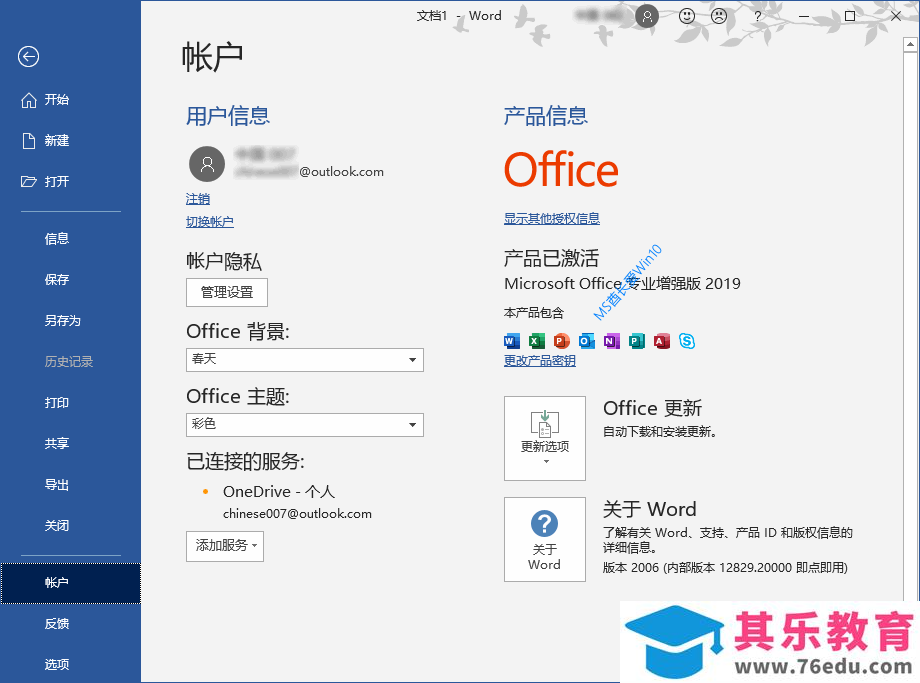Click the scrollbar up arrow on the right edge
920x683 pixels.
coord(910,45)
